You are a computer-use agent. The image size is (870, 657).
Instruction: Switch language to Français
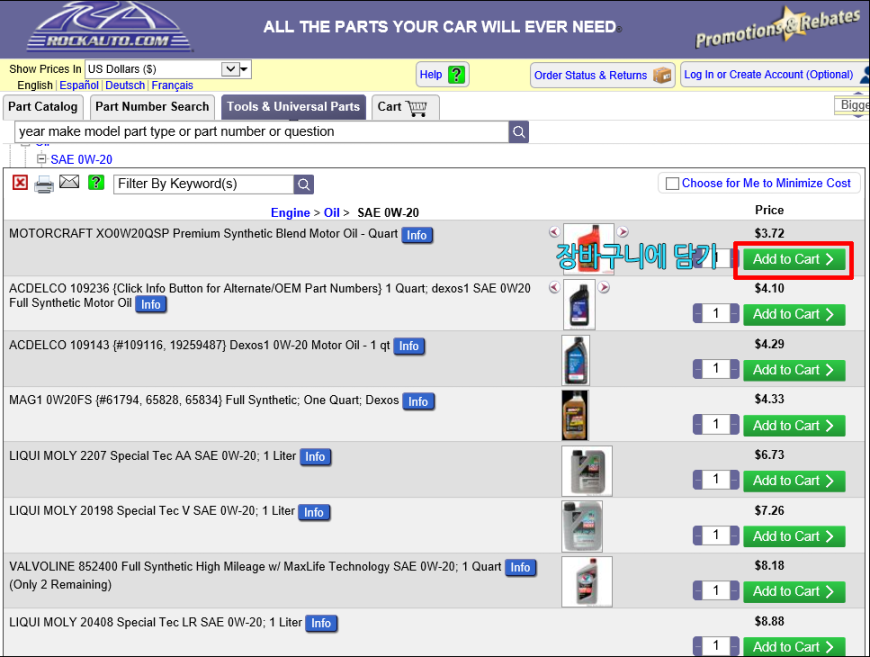(x=172, y=85)
